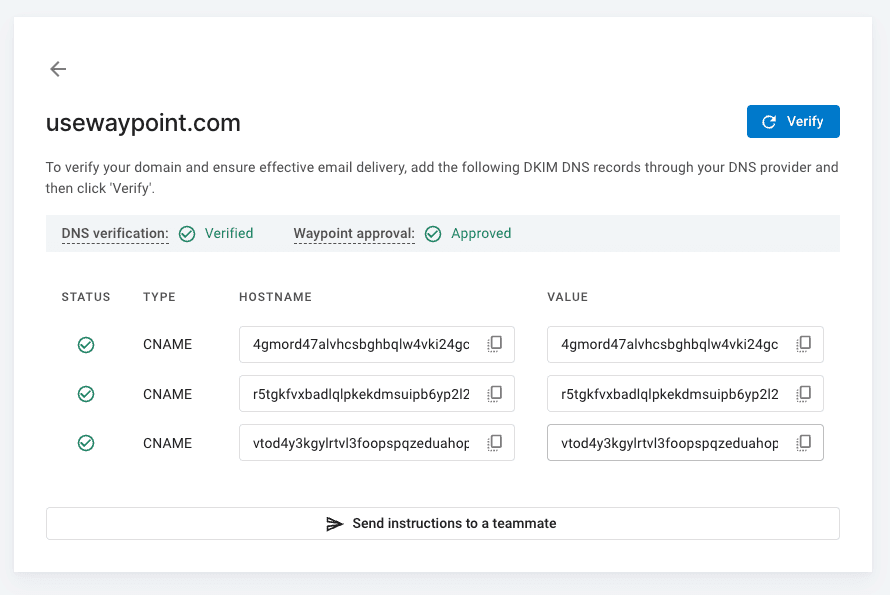This screenshot has width=890, height=595.
Task: Click the Verified checkmark icon
Action: pyautogui.click(x=187, y=234)
